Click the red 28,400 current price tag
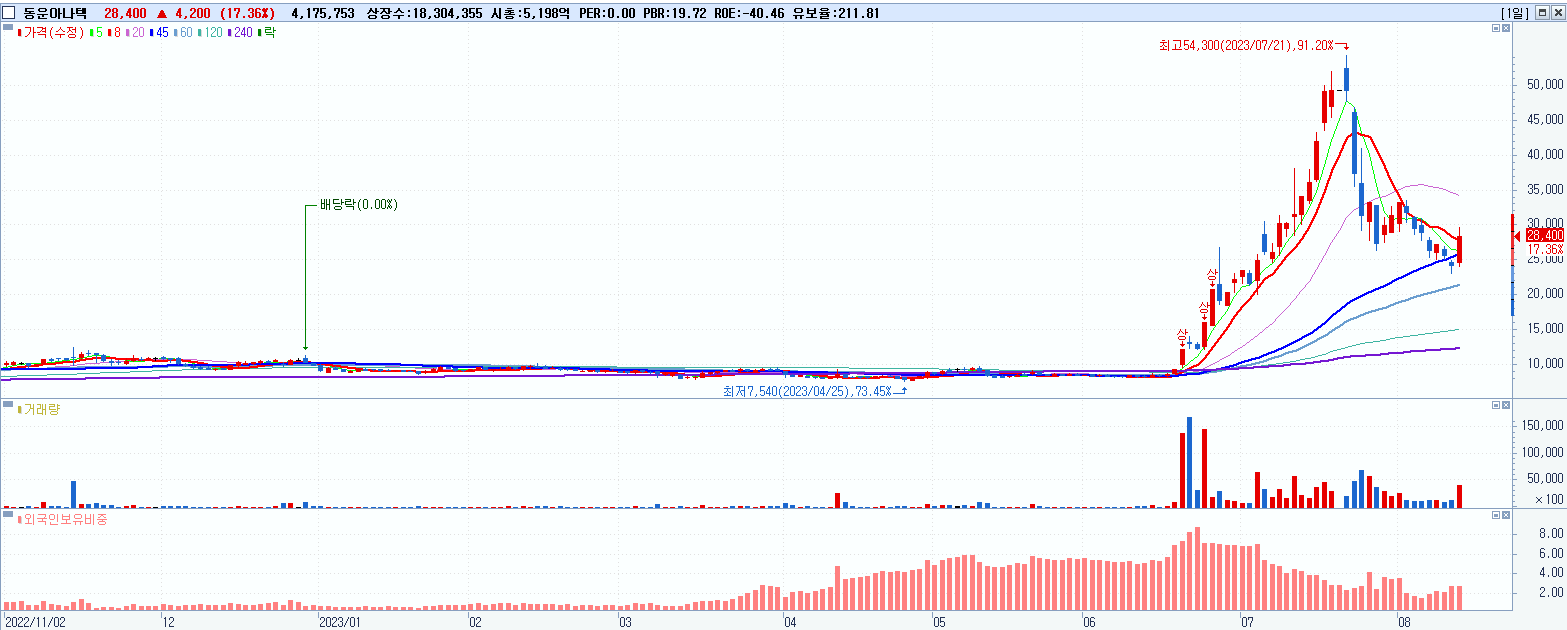This screenshot has height=630, width=1567. coord(1546,235)
